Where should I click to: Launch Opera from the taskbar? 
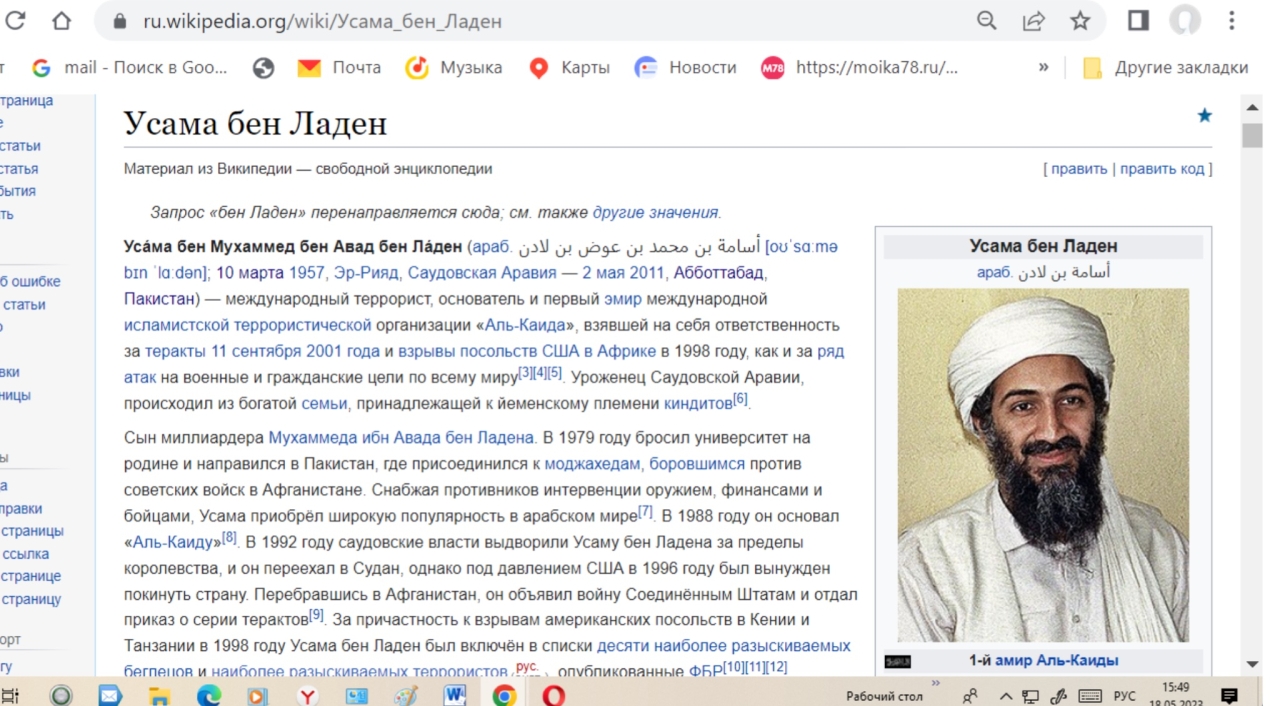point(553,695)
